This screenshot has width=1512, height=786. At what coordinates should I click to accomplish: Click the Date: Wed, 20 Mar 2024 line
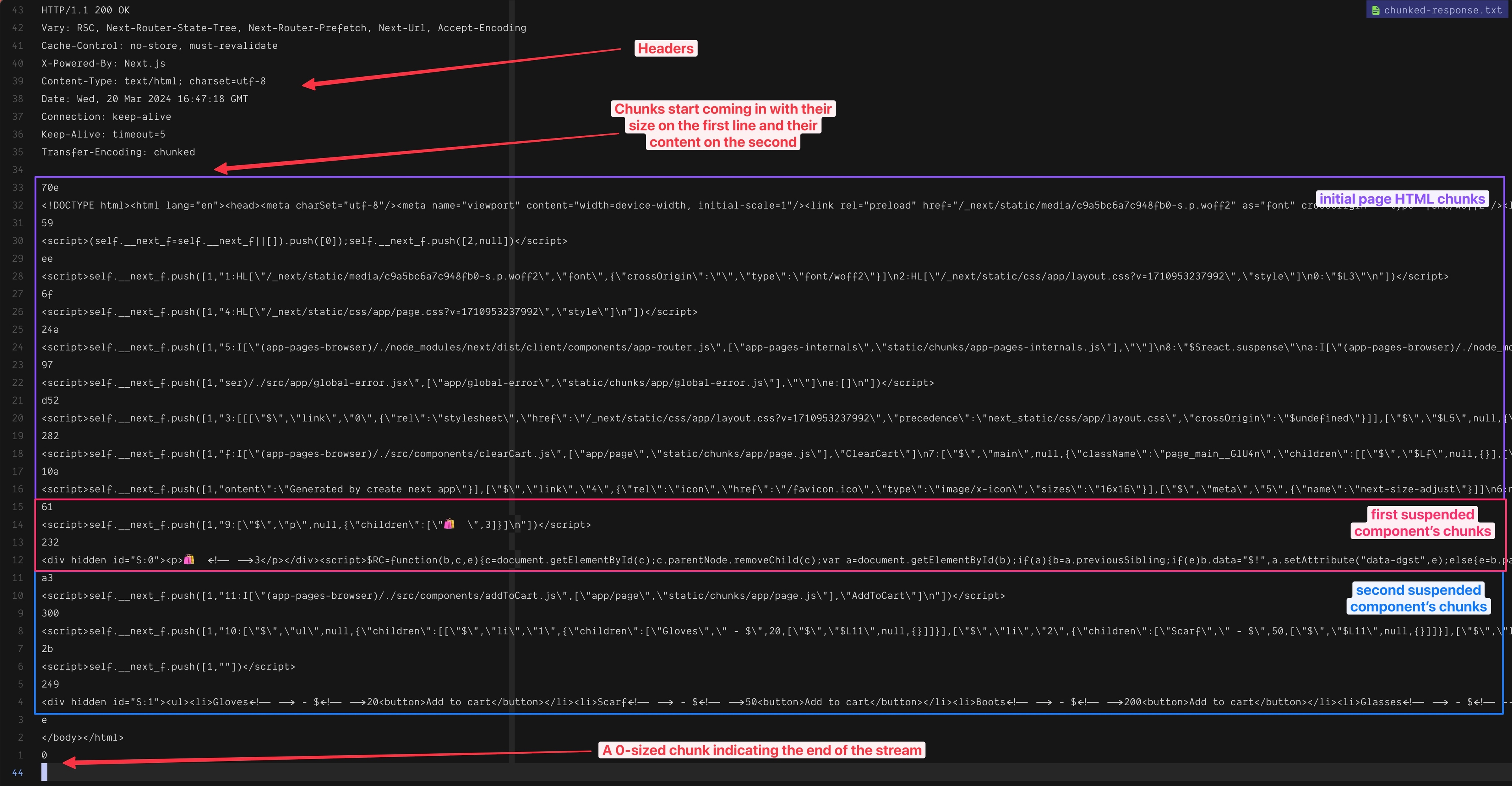click(145, 98)
